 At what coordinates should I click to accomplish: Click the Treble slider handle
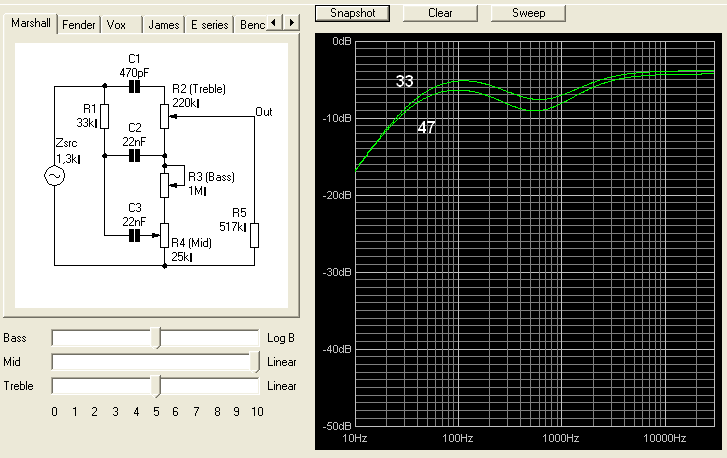coord(156,385)
